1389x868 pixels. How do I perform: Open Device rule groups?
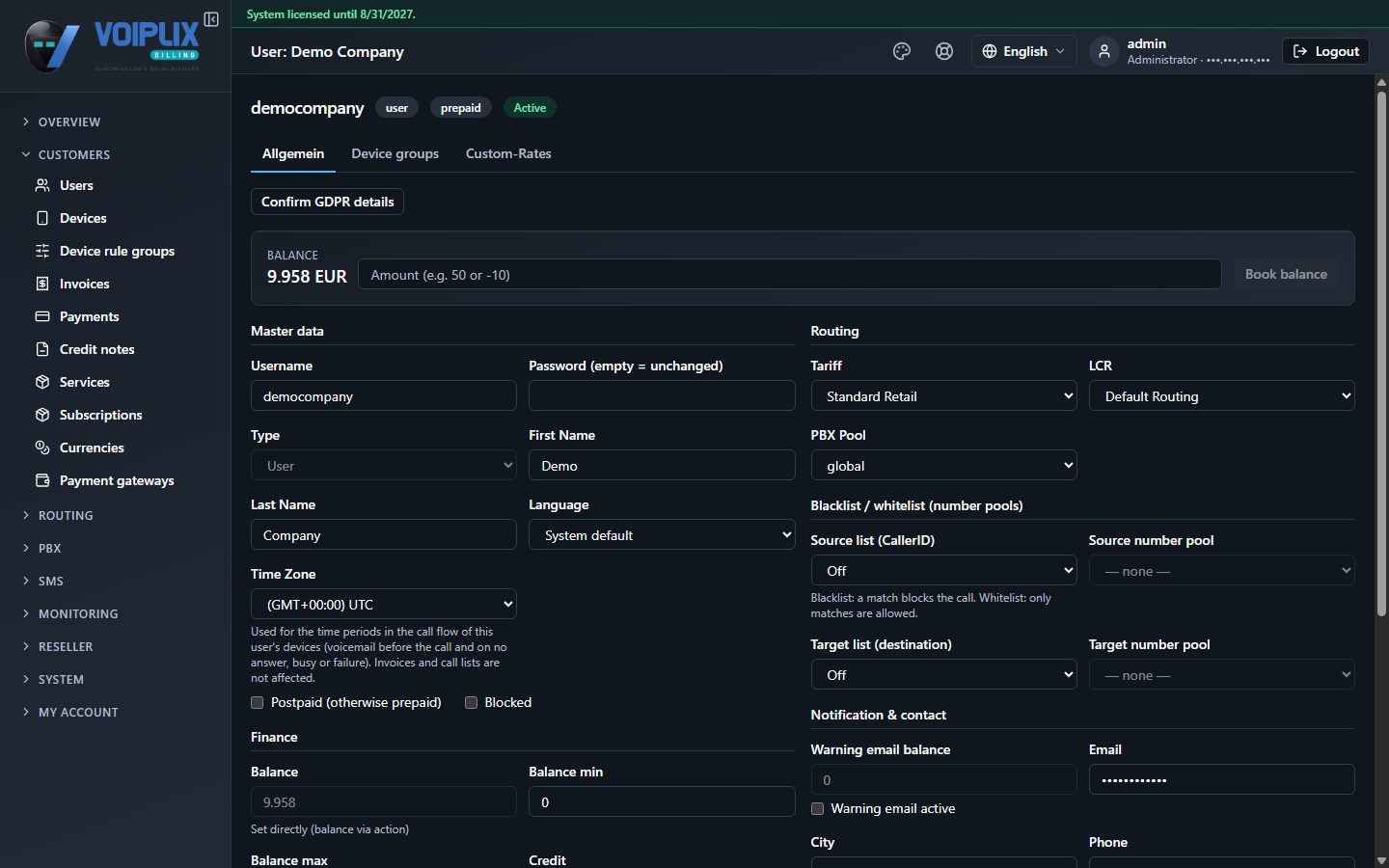[x=115, y=251]
